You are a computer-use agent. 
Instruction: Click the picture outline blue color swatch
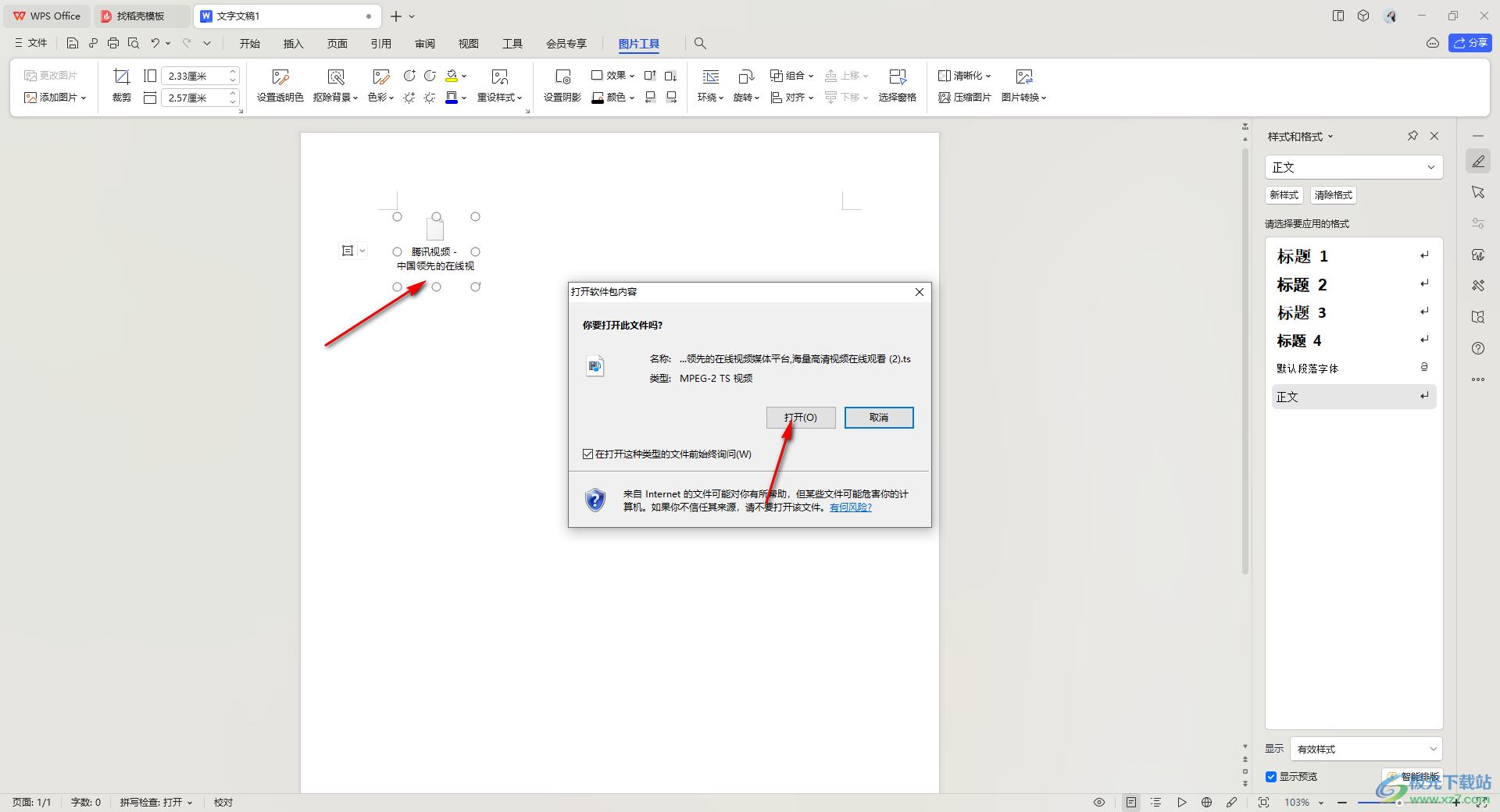[x=452, y=98]
